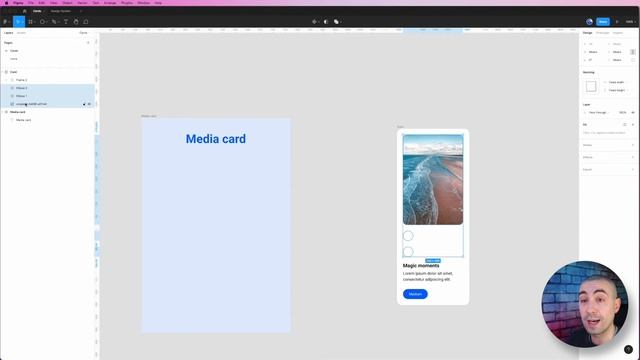Image resolution: width=640 pixels, height=360 pixels.
Task: Switch to the Inspect tab
Action: (x=618, y=33)
